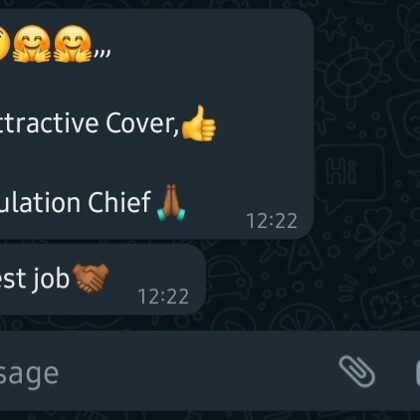This screenshot has height=420, width=420.
Task: Click the turtle doodle in chat background
Action: (355, 72)
